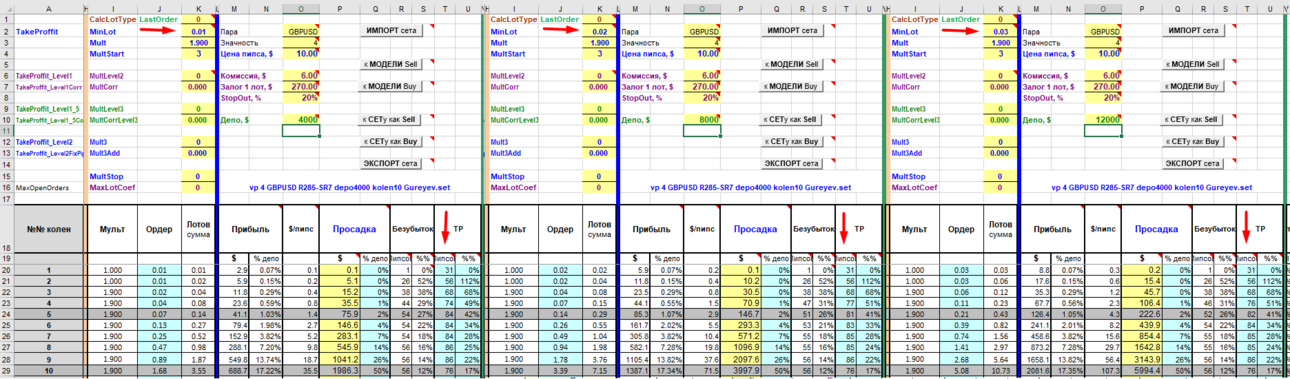Click profit cell 2081.6

click(1036, 371)
